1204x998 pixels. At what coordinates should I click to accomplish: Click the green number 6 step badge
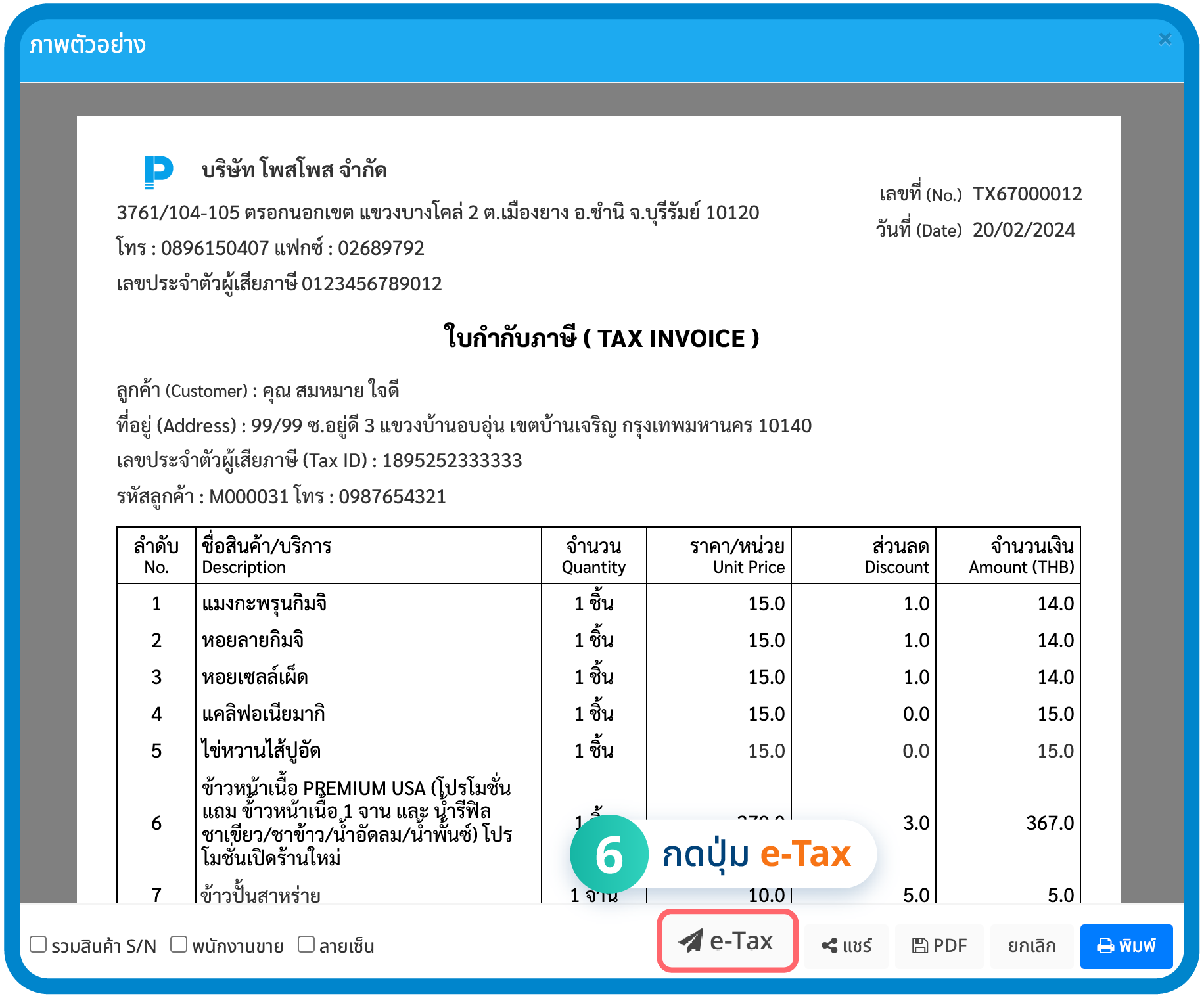(609, 855)
